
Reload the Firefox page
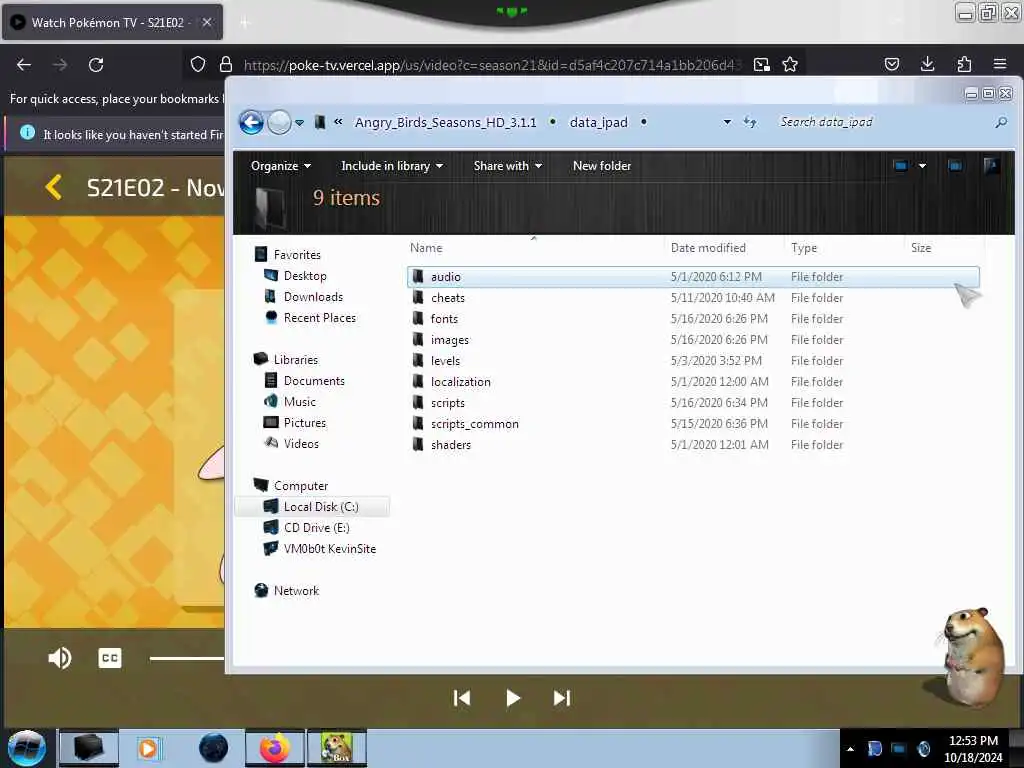coord(96,65)
